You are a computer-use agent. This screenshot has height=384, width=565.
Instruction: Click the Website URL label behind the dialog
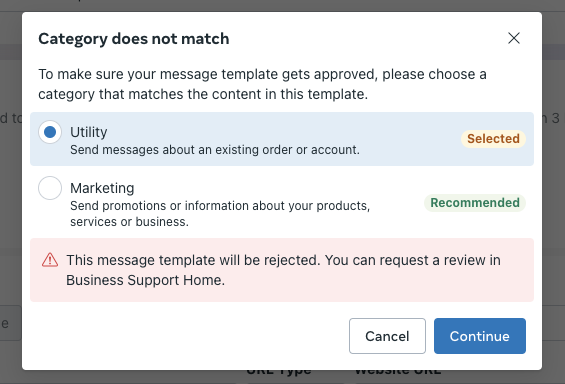[398, 372]
